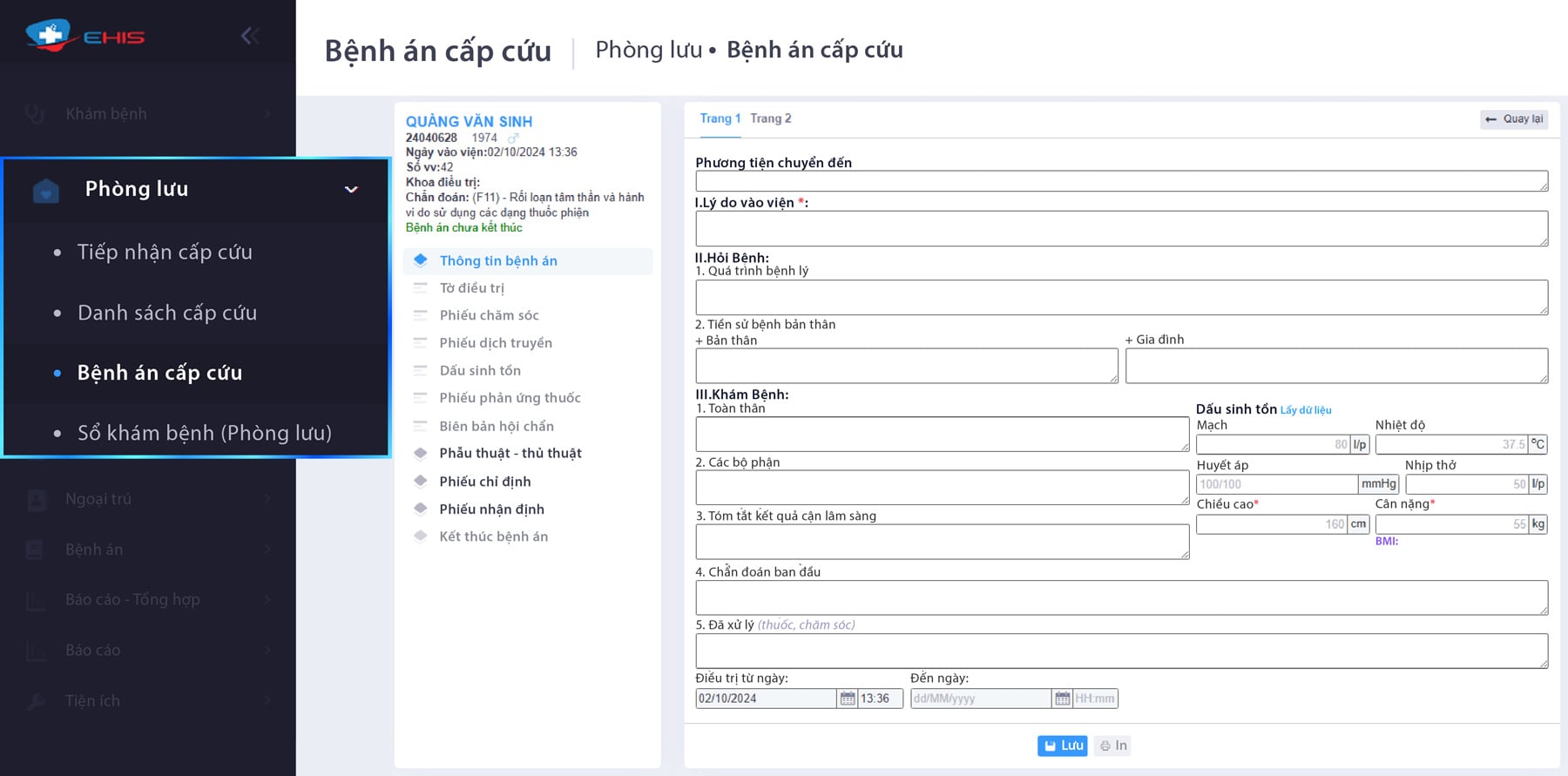The height and width of the screenshot is (776, 1568).
Task: Switch to the Trang 1 tab
Action: click(x=720, y=118)
